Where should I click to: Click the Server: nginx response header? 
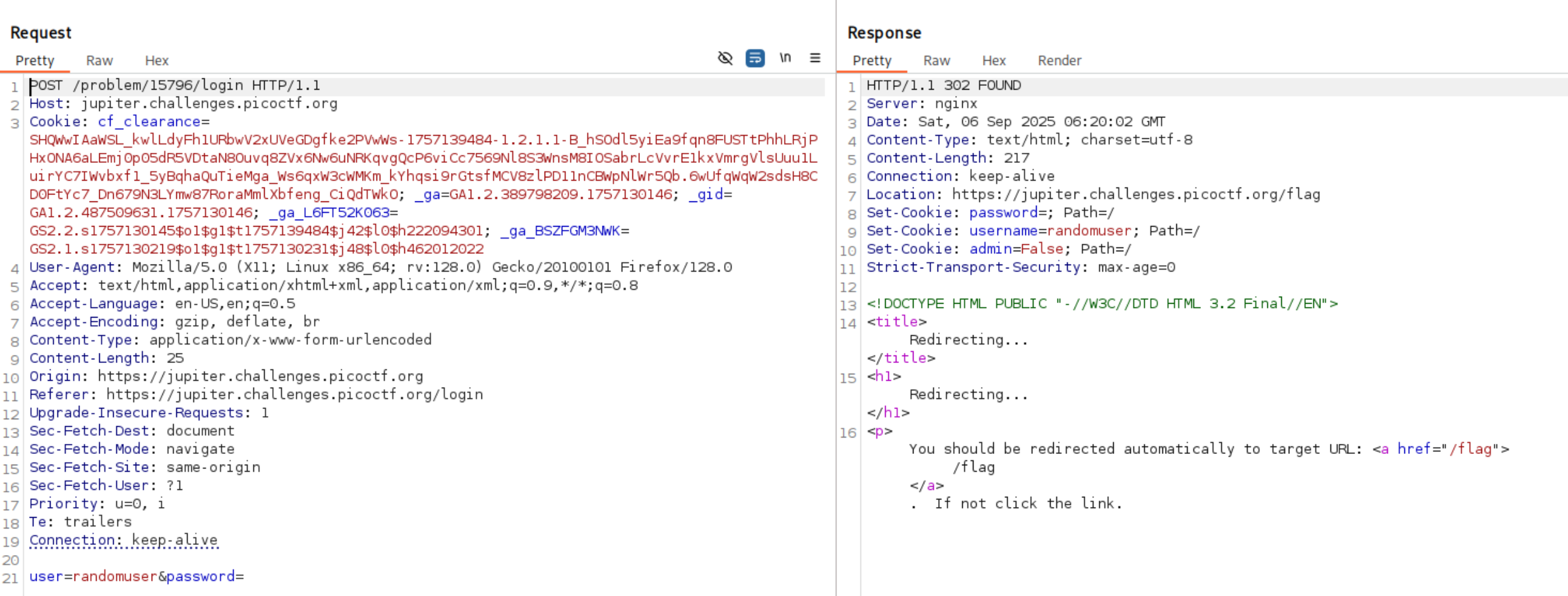[x=922, y=104]
